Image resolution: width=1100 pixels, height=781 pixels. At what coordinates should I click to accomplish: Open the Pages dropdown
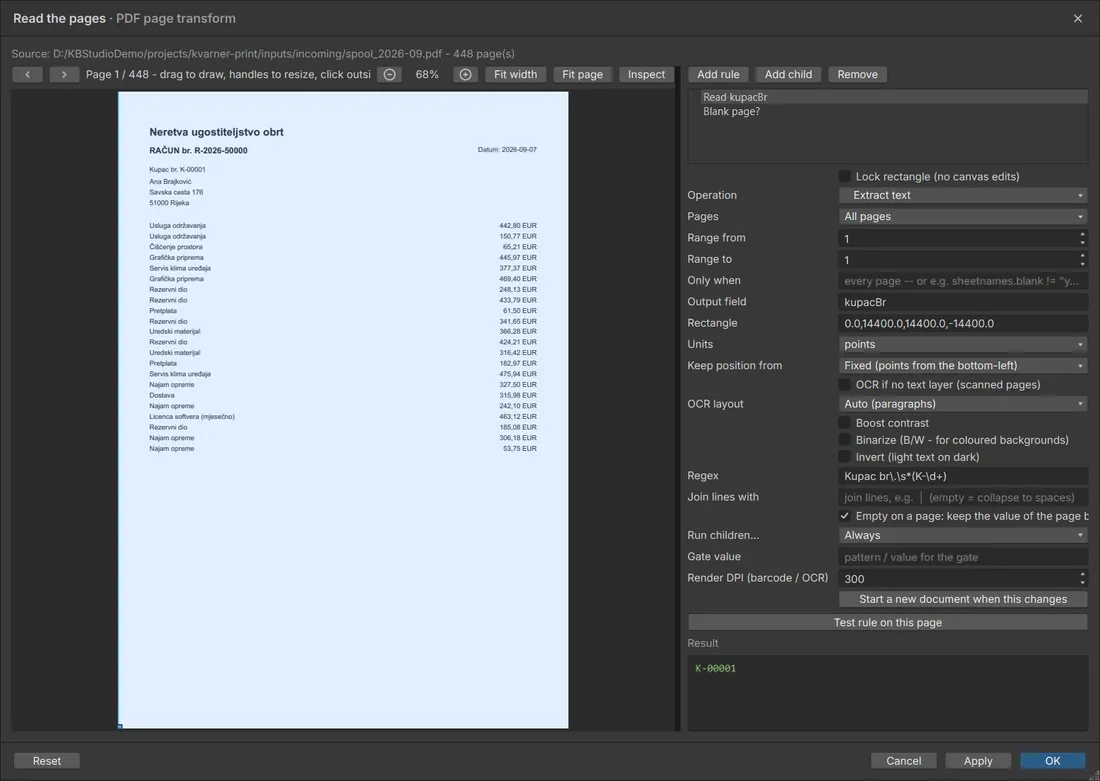click(963, 216)
